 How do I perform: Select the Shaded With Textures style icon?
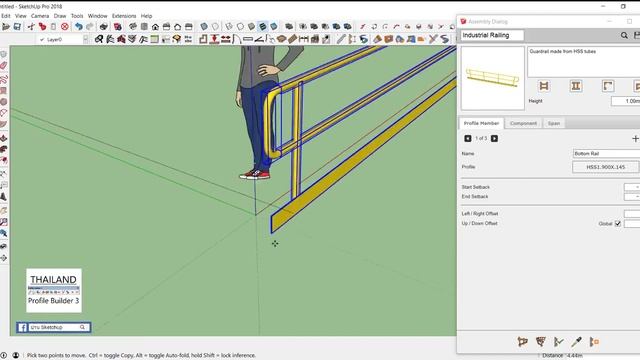coord(263,27)
